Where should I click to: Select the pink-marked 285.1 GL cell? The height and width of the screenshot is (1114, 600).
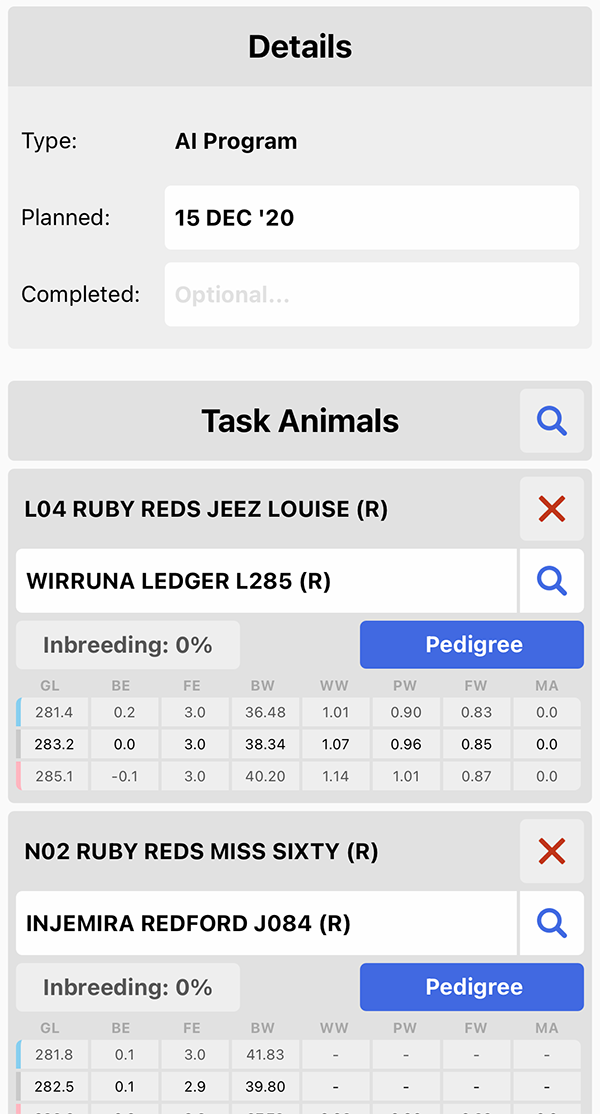(53, 777)
